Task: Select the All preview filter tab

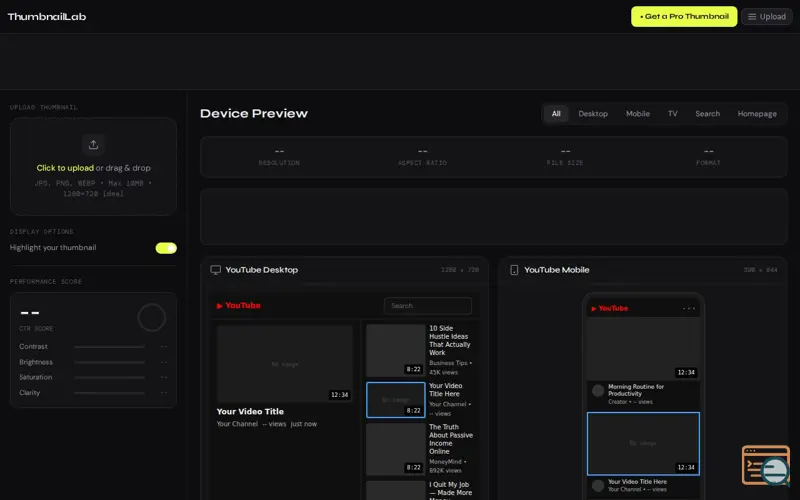Action: coord(556,114)
